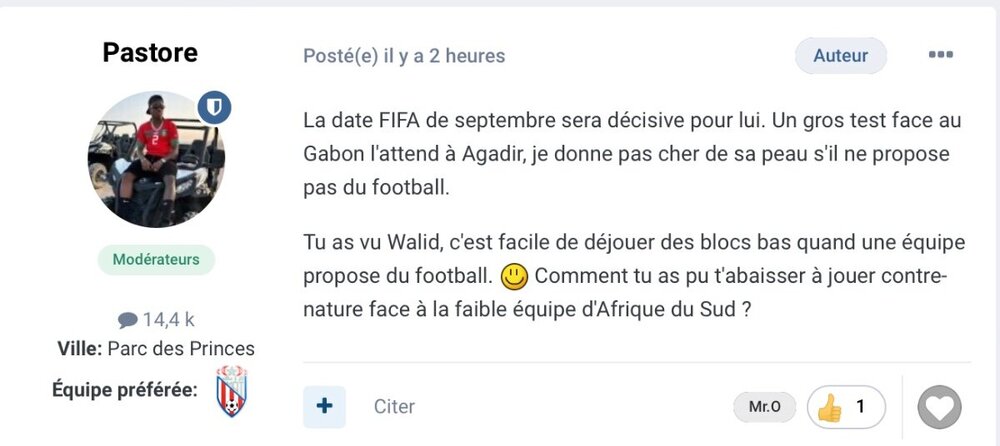This screenshot has height=446, width=1000.
Task: Click the favorite team crest icon
Action: (x=231, y=391)
